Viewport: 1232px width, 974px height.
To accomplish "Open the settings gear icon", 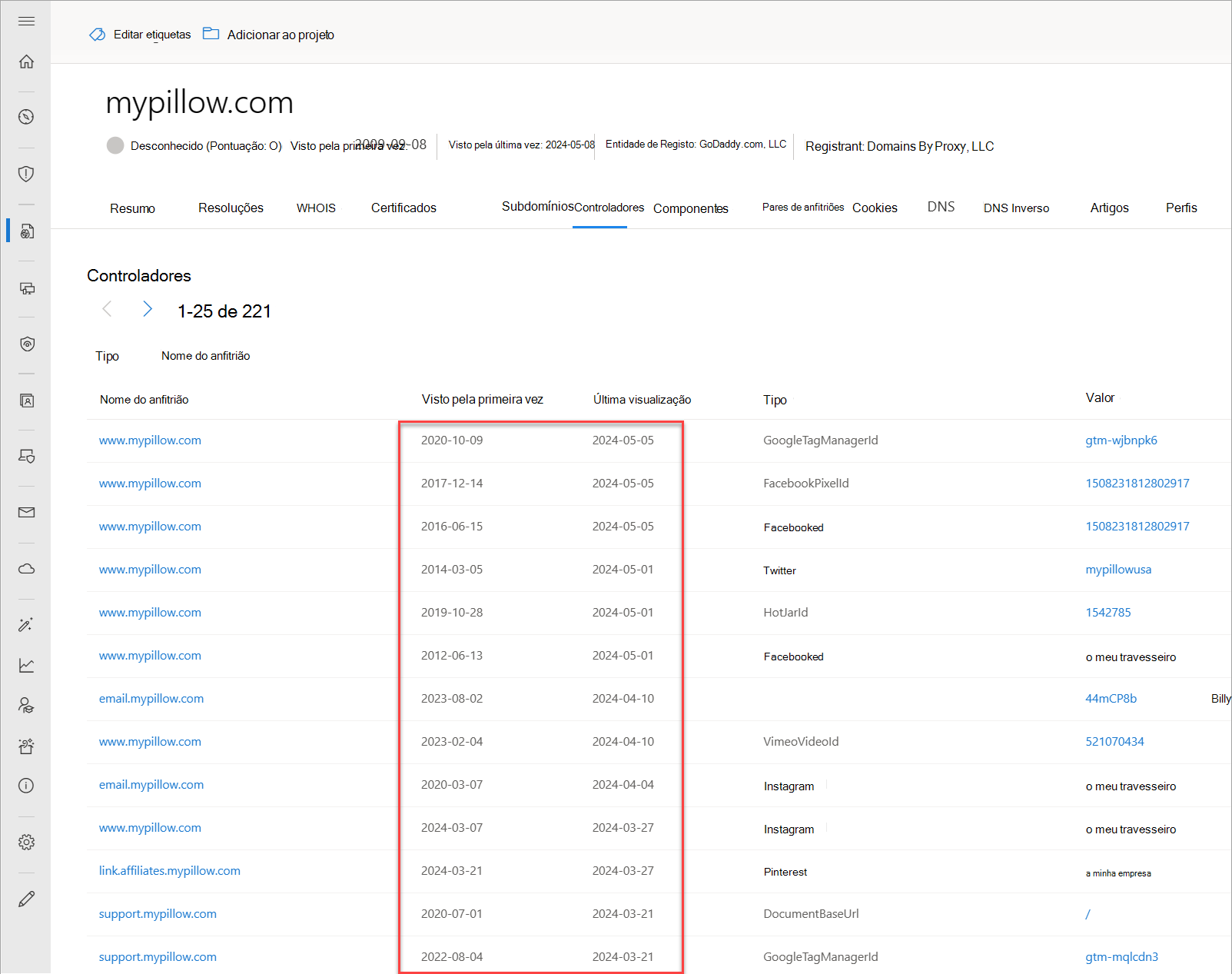I will click(x=26, y=843).
